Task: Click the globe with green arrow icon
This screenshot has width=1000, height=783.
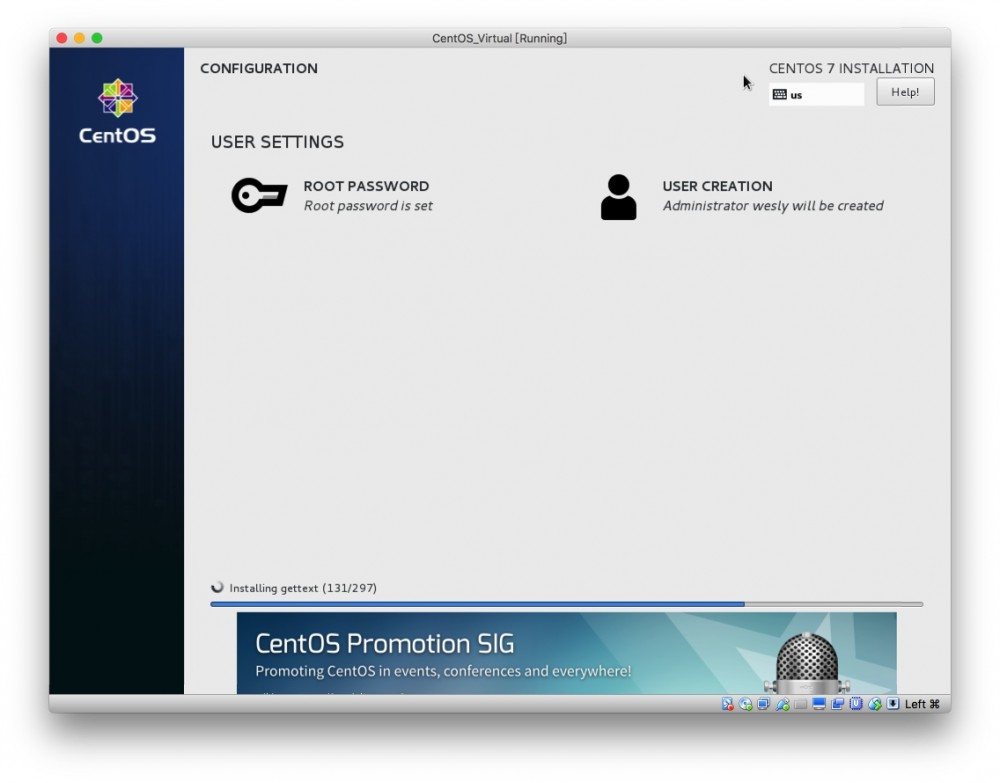Action: pos(874,704)
